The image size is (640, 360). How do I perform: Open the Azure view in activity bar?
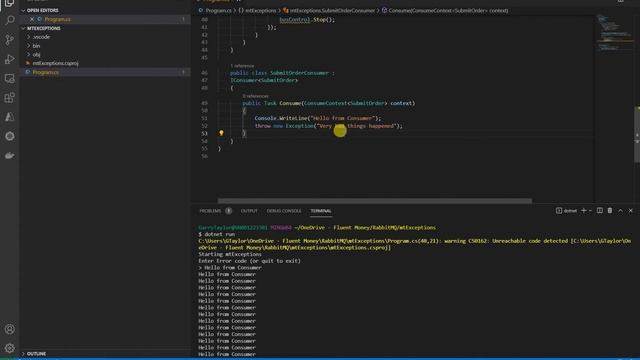coord(9,117)
